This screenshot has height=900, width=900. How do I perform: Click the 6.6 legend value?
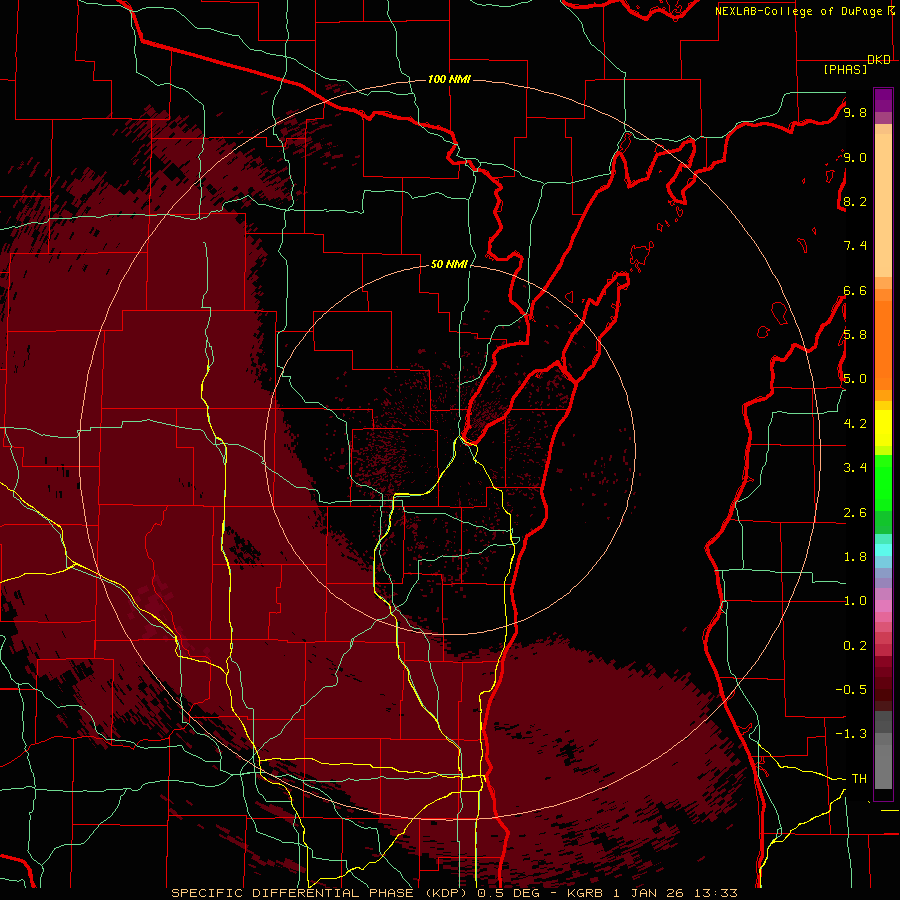855,290
